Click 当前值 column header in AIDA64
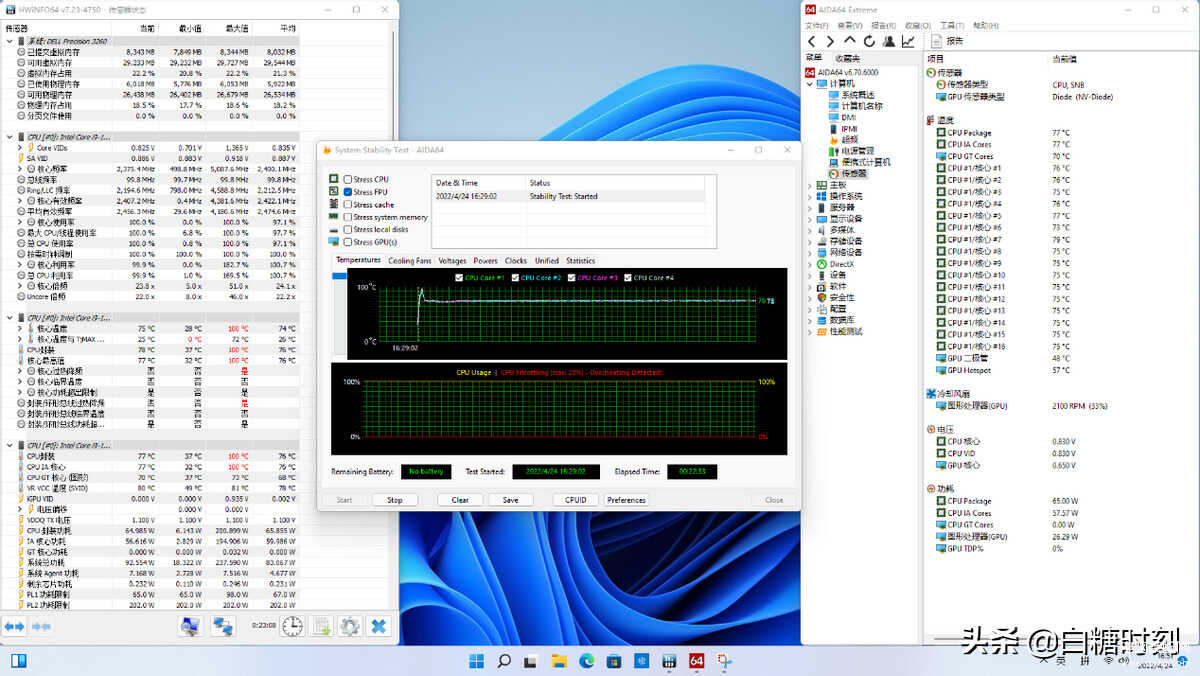The width and height of the screenshot is (1200, 676). pos(1065,58)
